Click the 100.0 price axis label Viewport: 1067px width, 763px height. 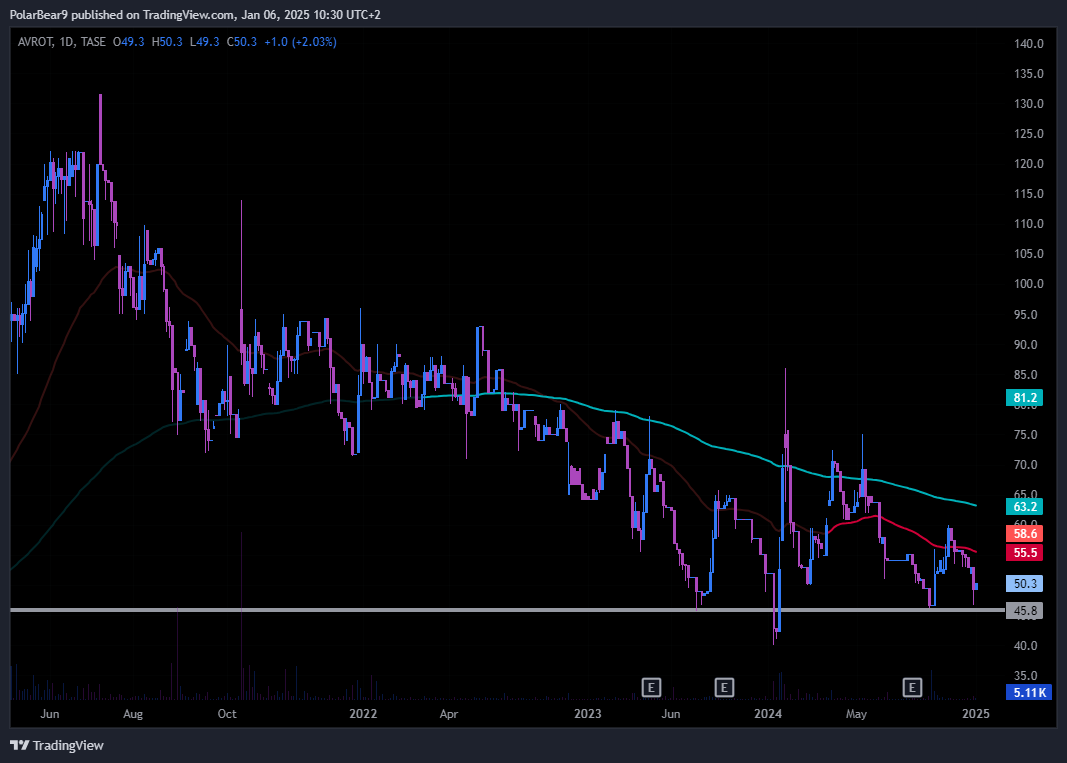click(1029, 284)
